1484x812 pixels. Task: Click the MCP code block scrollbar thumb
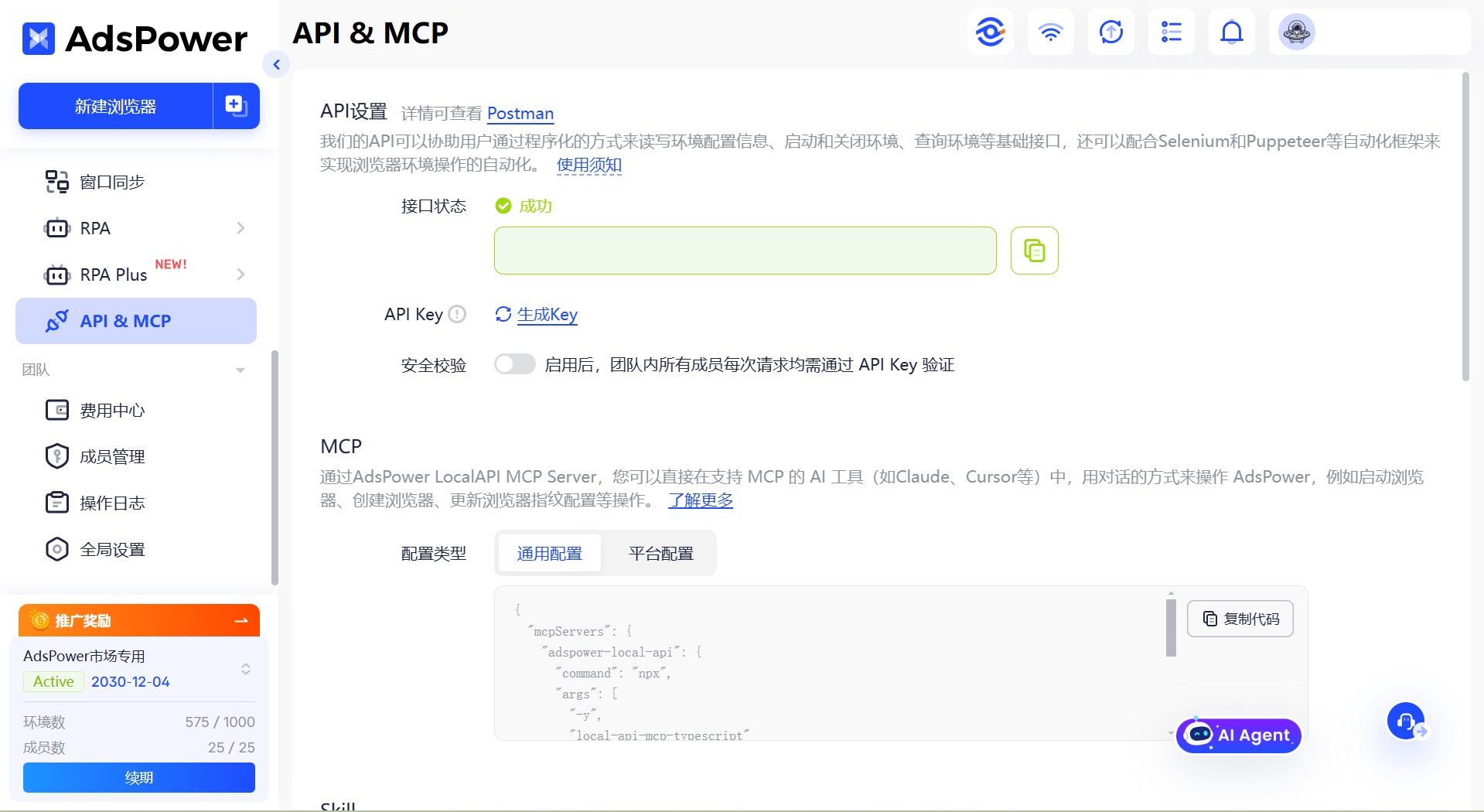1171,628
